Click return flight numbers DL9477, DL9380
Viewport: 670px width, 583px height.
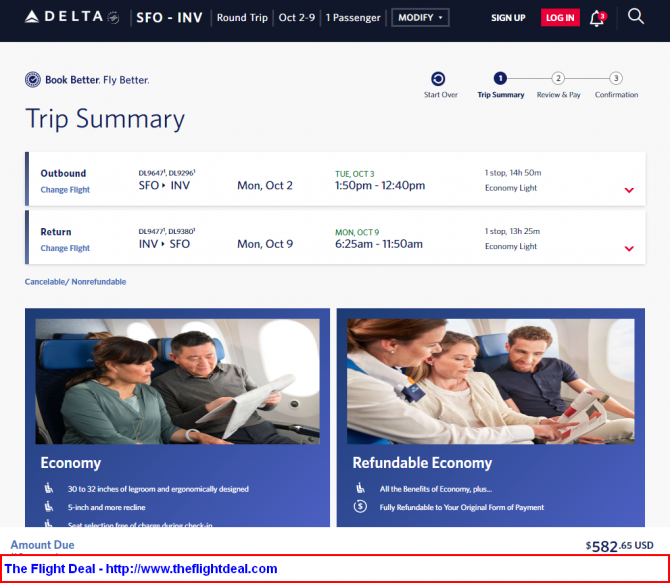167,231
